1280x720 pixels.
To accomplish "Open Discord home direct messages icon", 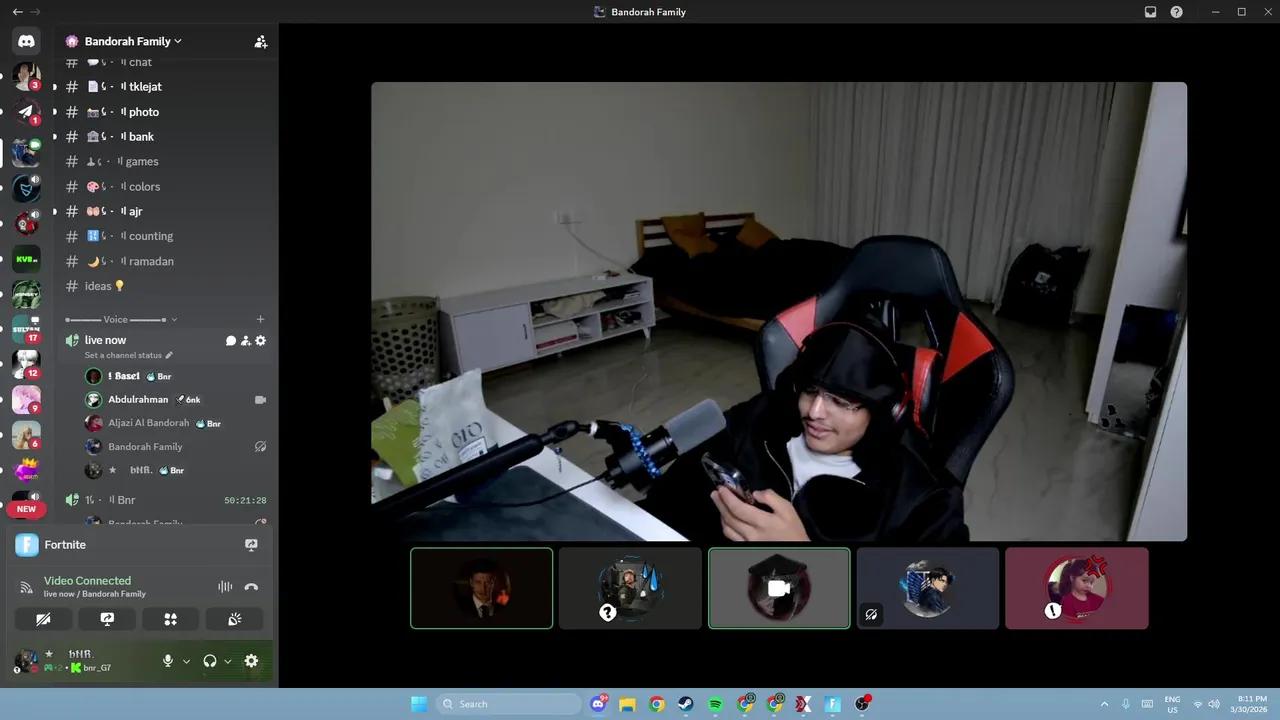I will point(26,42).
